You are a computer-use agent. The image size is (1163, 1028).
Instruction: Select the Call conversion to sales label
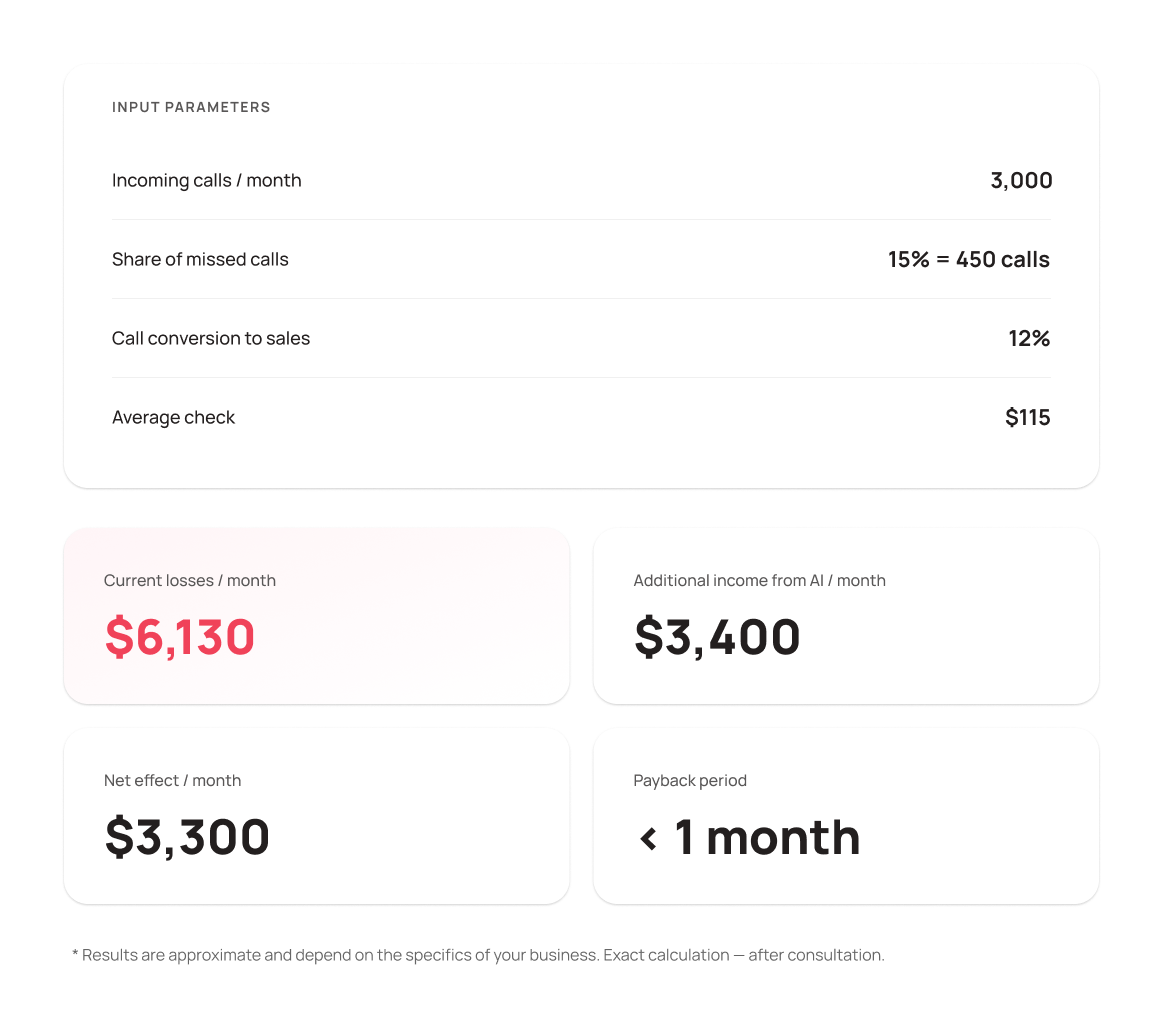point(211,339)
